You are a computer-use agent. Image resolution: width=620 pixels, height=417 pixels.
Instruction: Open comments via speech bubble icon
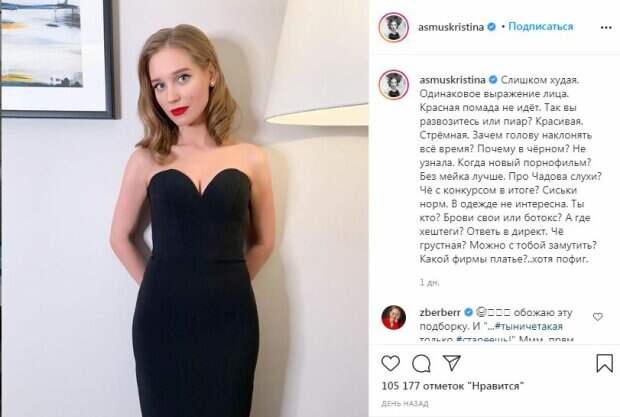coord(421,363)
